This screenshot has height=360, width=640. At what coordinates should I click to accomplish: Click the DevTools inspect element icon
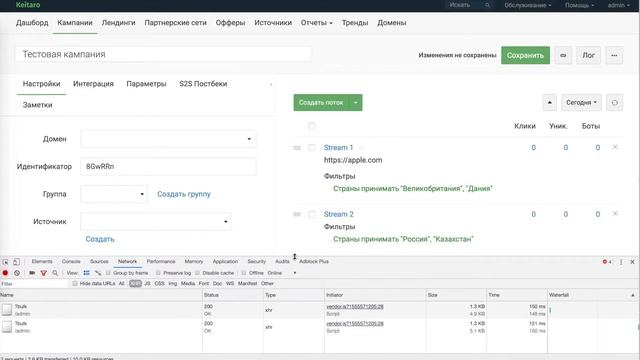5,262
